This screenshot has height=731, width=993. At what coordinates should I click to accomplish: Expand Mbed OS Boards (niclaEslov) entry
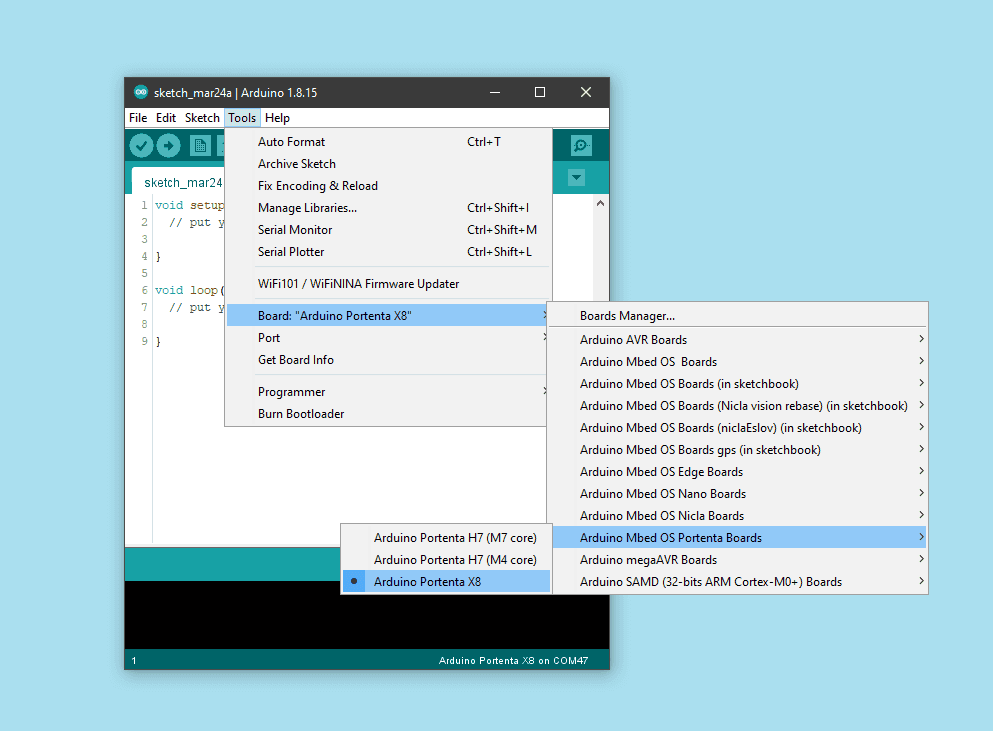738,428
